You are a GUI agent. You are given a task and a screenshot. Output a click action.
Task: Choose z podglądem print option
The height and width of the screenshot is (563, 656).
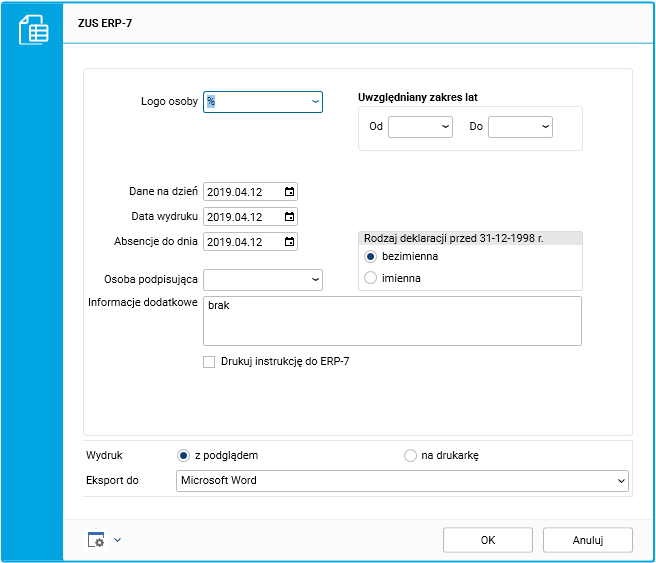click(x=183, y=456)
